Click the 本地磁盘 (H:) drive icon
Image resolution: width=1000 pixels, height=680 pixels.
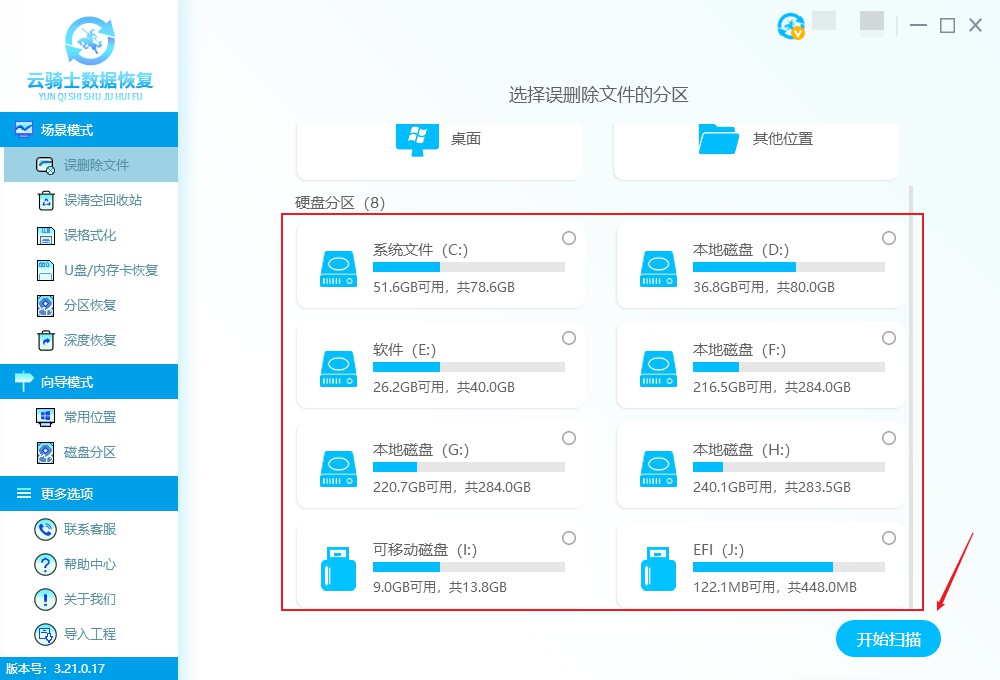click(x=658, y=469)
